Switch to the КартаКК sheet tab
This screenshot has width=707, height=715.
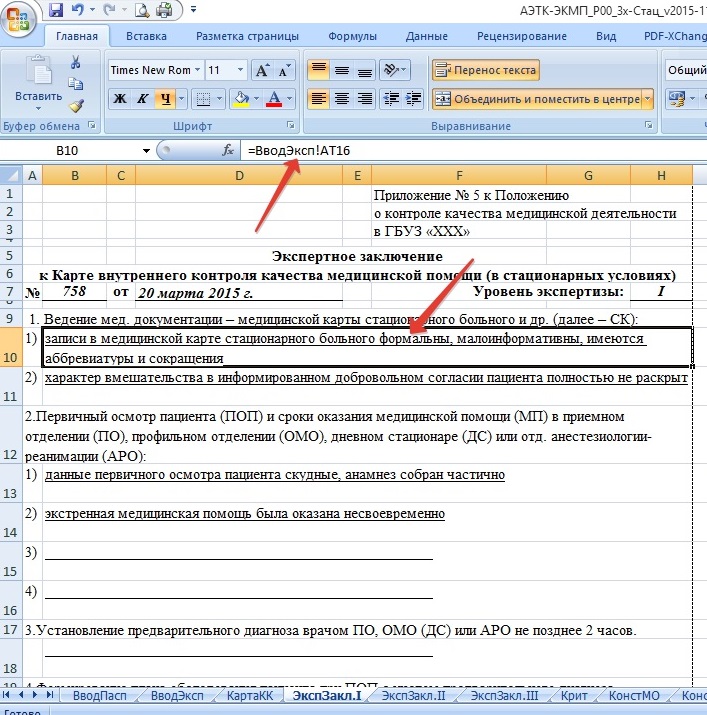click(x=250, y=696)
